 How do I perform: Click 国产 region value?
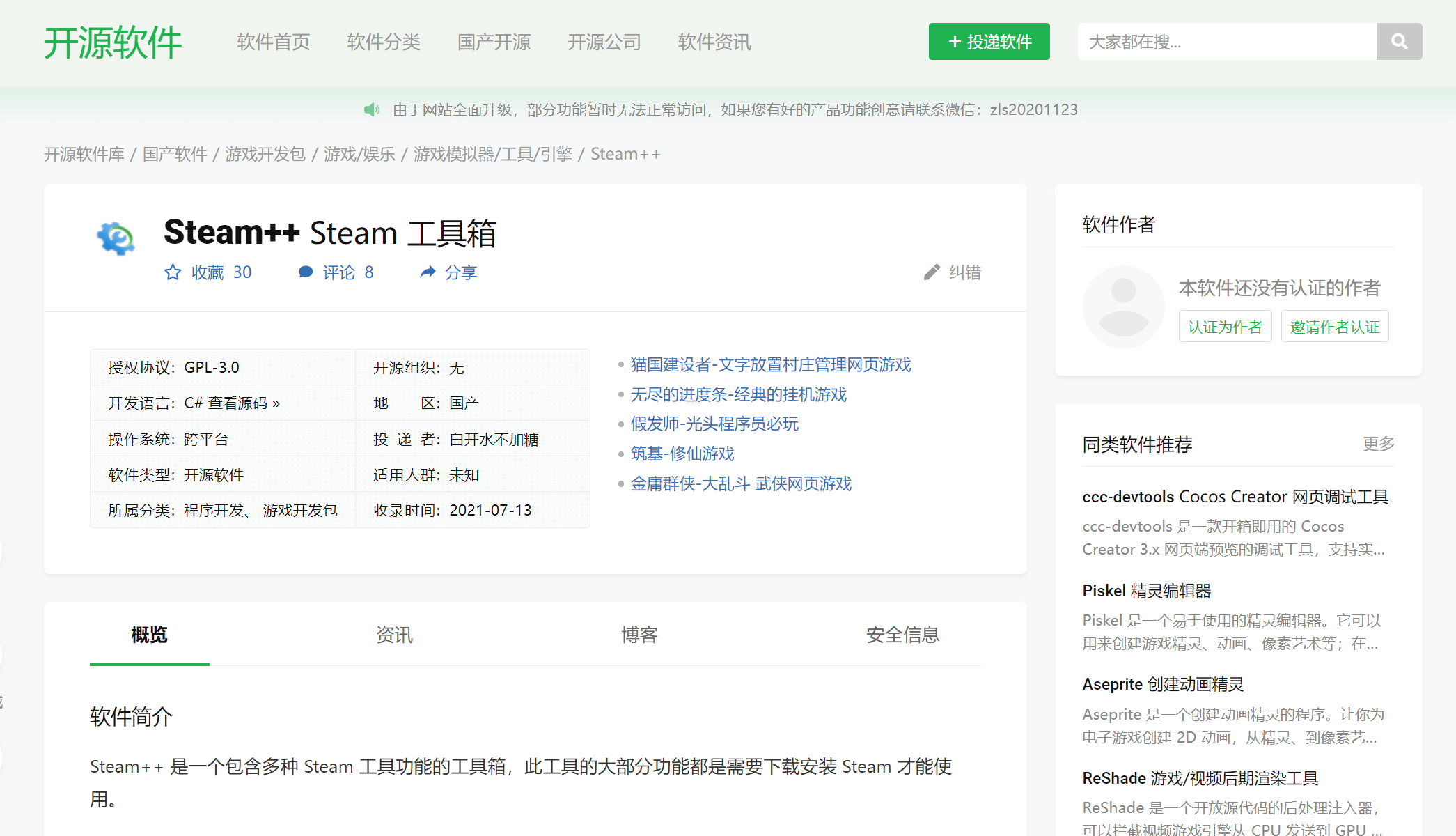(464, 403)
